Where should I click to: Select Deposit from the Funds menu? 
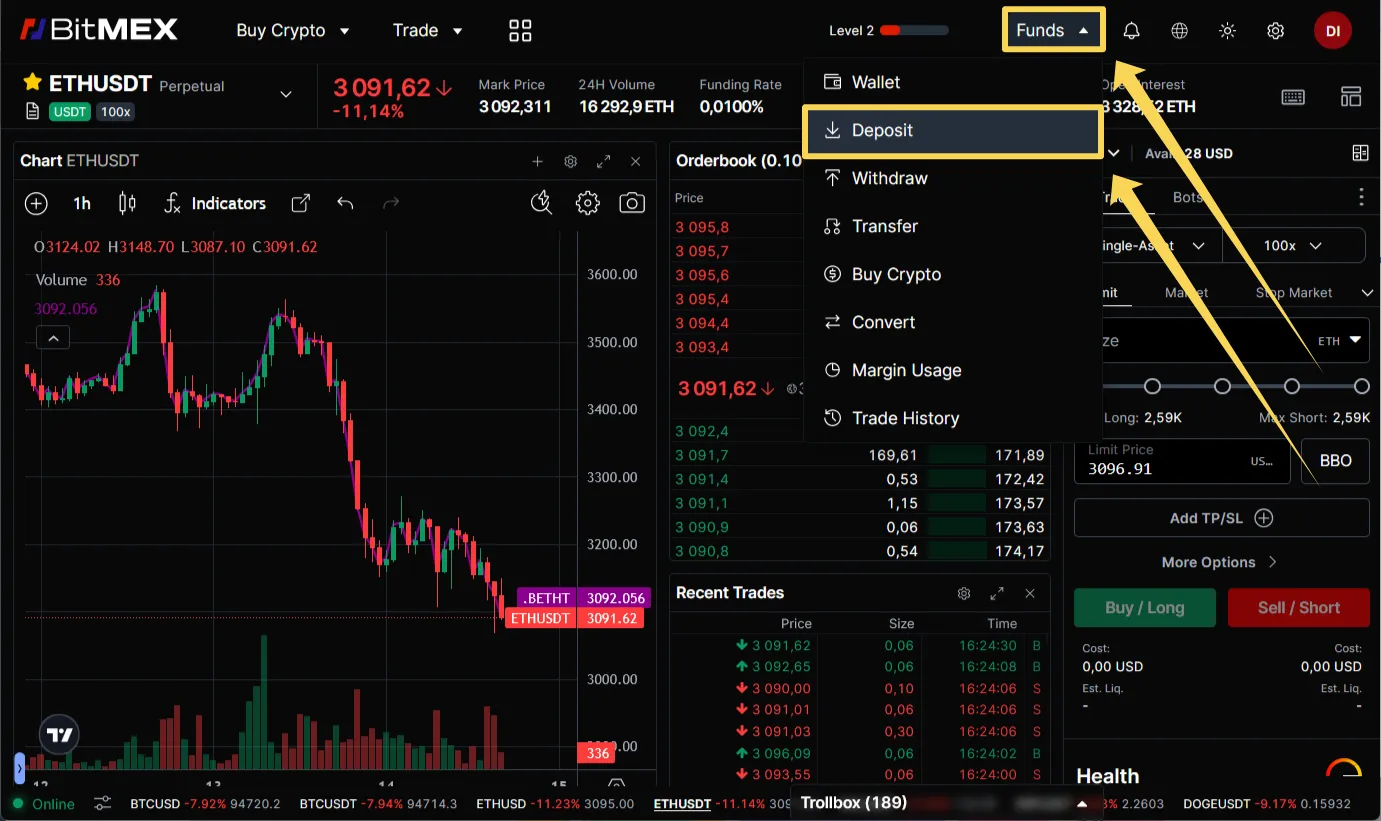point(953,130)
